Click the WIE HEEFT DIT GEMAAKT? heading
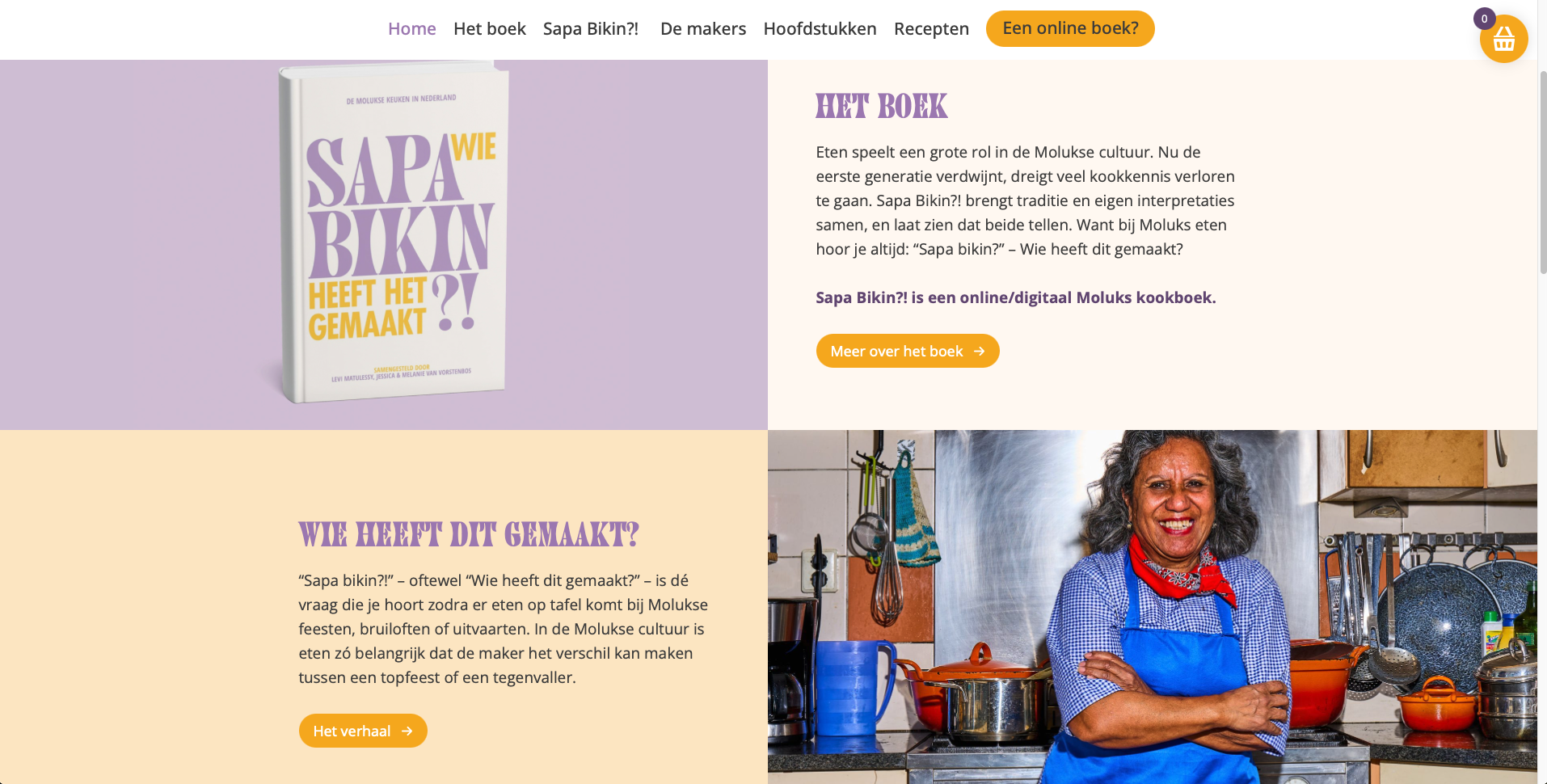Viewport: 1547px width, 784px height. tap(469, 535)
